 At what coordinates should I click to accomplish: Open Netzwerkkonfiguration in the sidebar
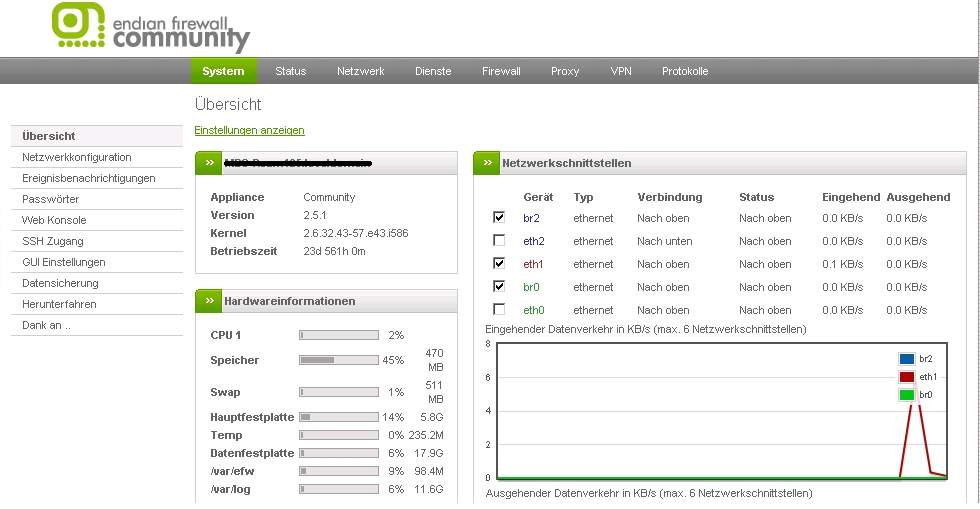77,157
